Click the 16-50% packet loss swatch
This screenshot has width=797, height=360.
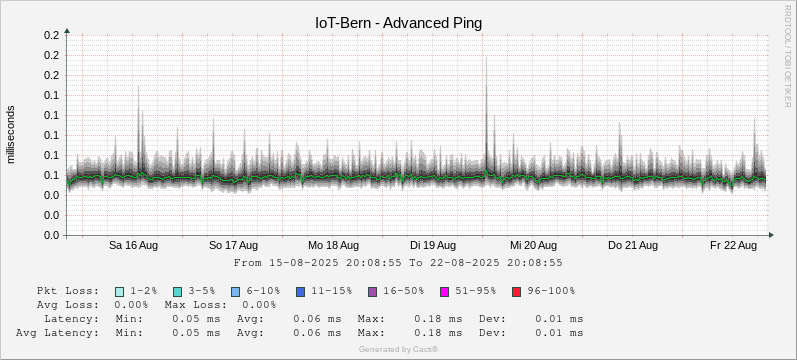373,292
